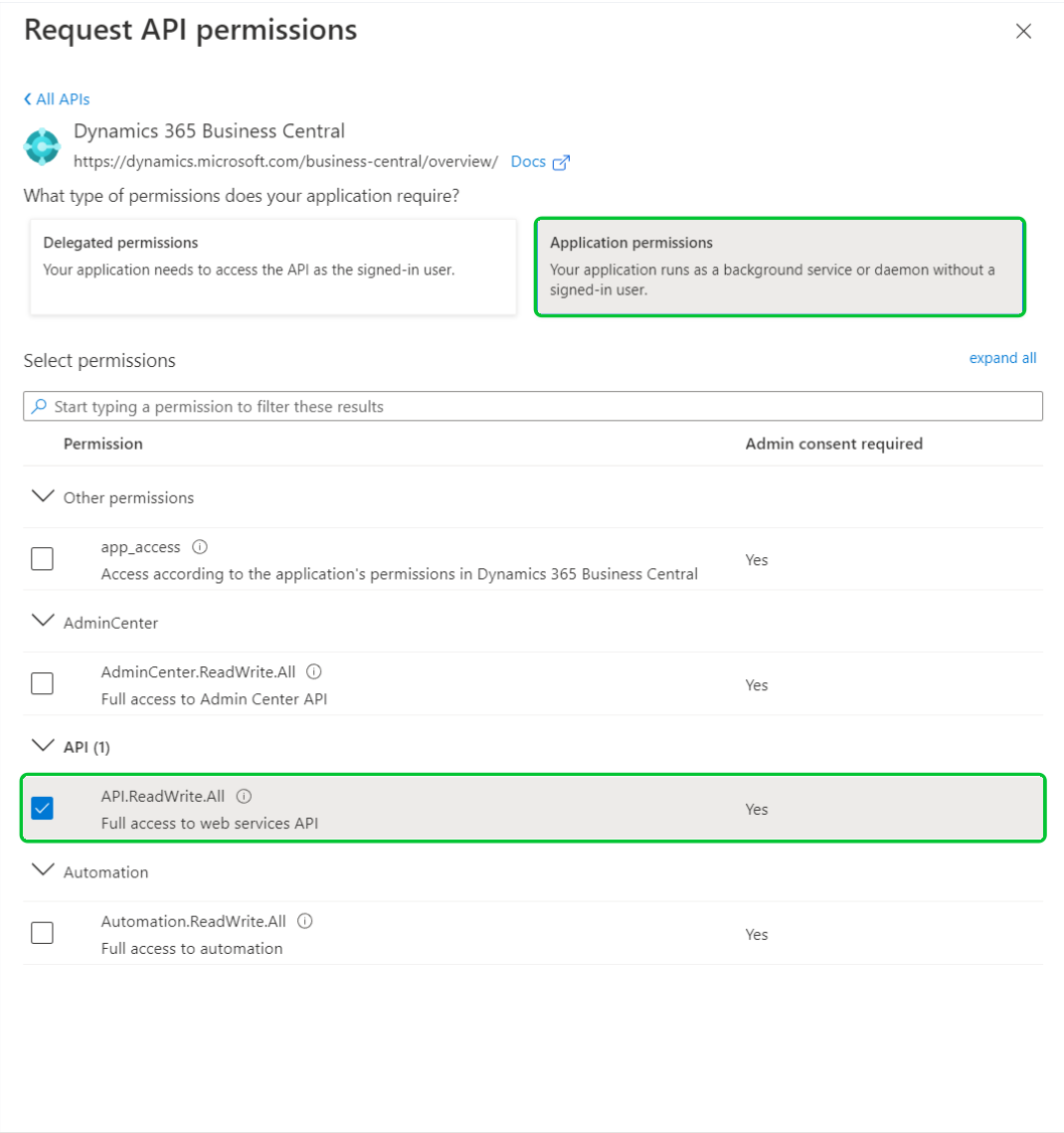The width and height of the screenshot is (1064, 1133).
Task: Enable the app_access permission checkbox
Action: (42, 559)
